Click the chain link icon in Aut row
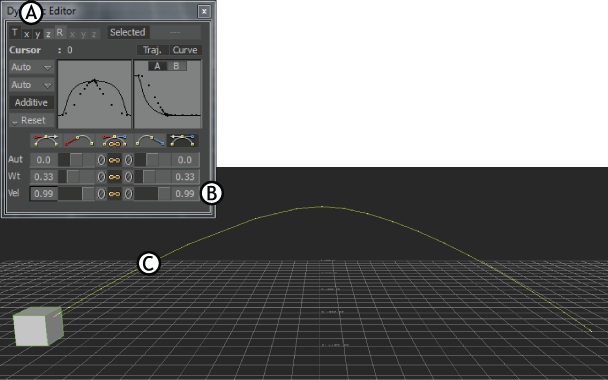Viewport: 608px width, 380px height. click(114, 160)
